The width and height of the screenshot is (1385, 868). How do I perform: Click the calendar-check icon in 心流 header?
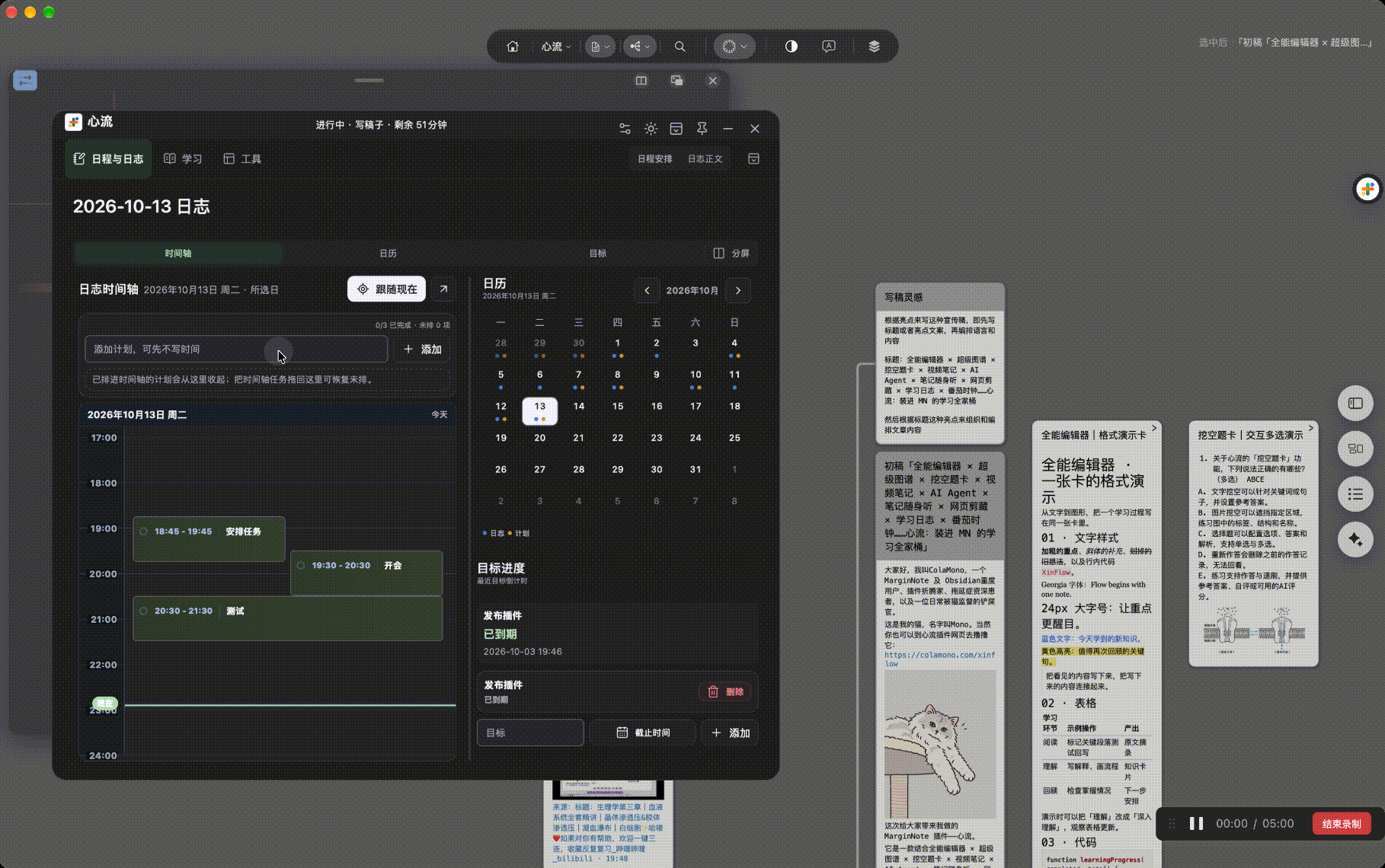click(676, 129)
